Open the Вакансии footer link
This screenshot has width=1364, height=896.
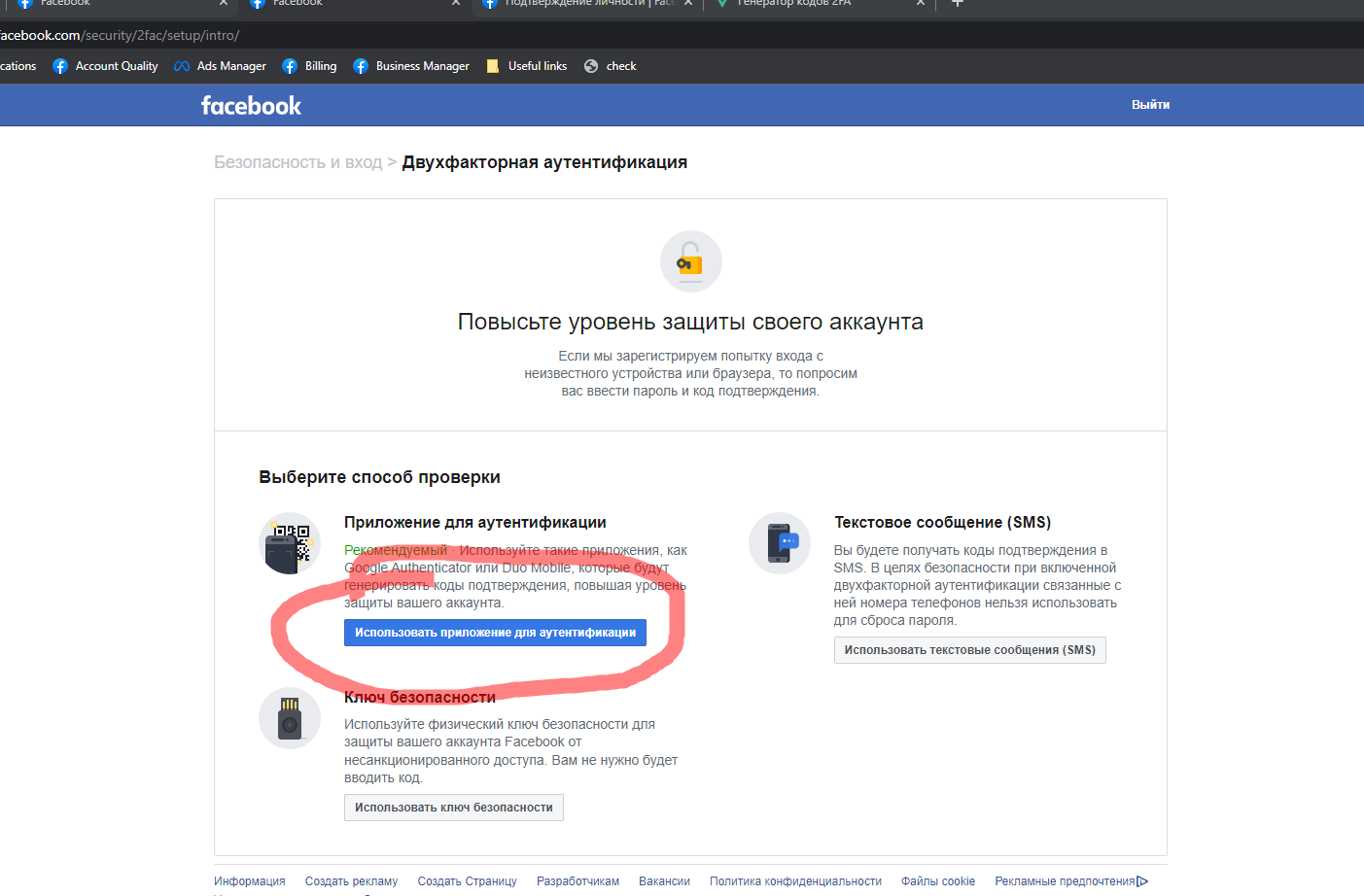click(664, 881)
